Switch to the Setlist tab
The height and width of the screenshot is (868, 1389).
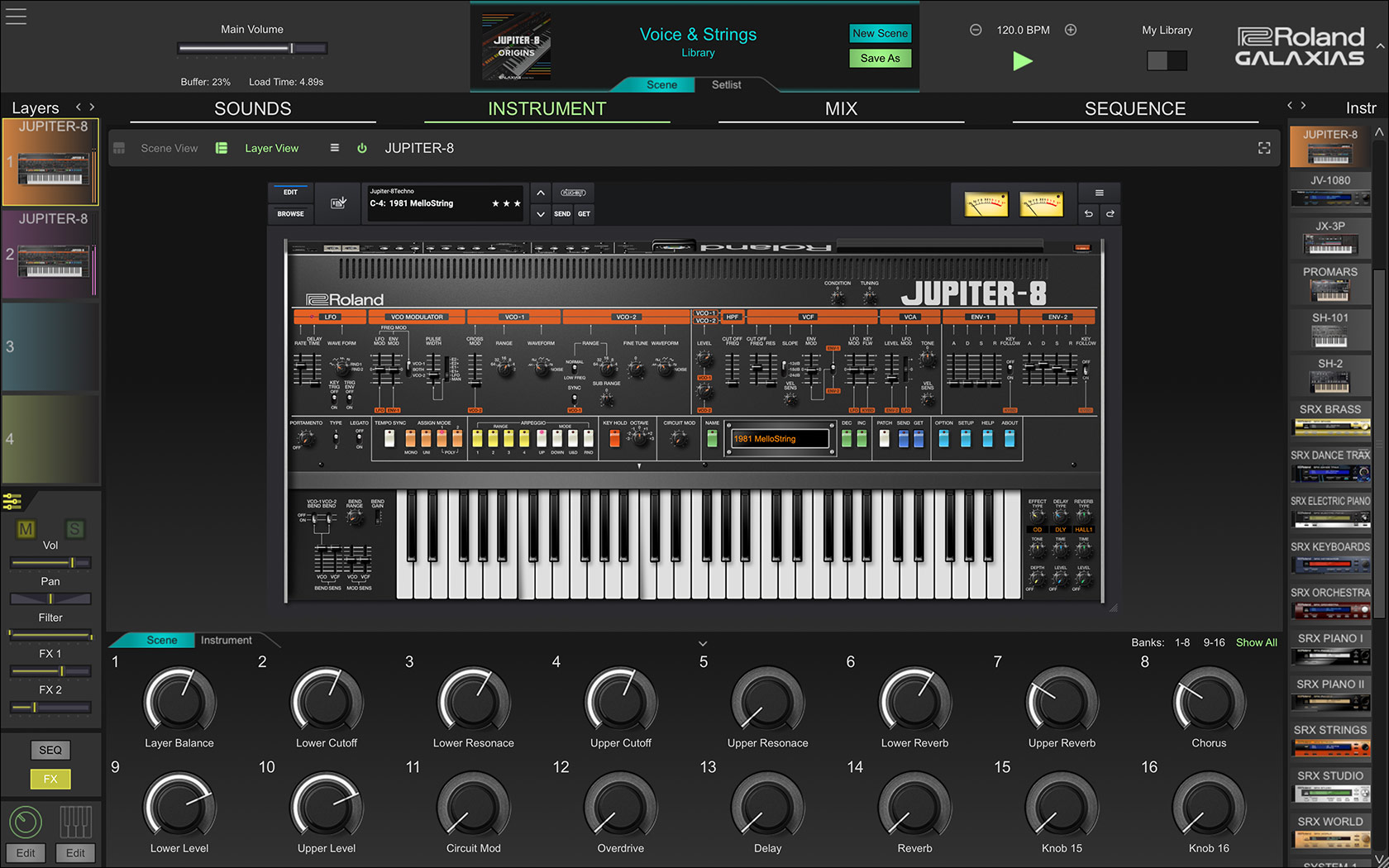click(x=726, y=84)
